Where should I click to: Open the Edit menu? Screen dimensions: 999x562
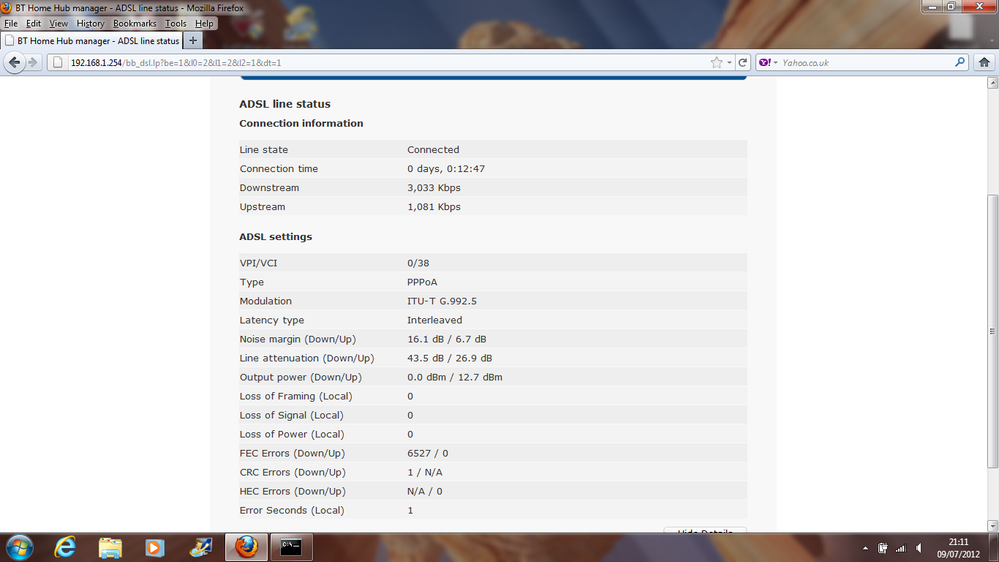(33, 24)
